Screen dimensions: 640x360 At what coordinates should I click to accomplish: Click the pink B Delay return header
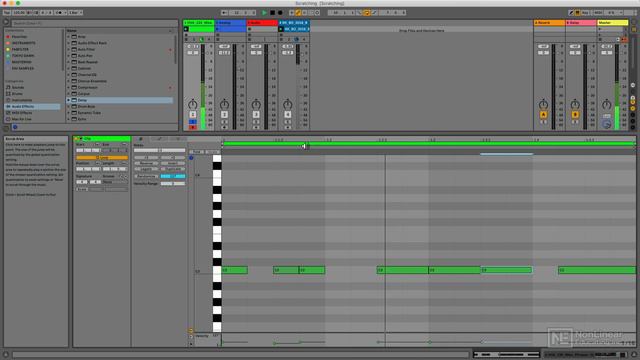tap(581, 23)
